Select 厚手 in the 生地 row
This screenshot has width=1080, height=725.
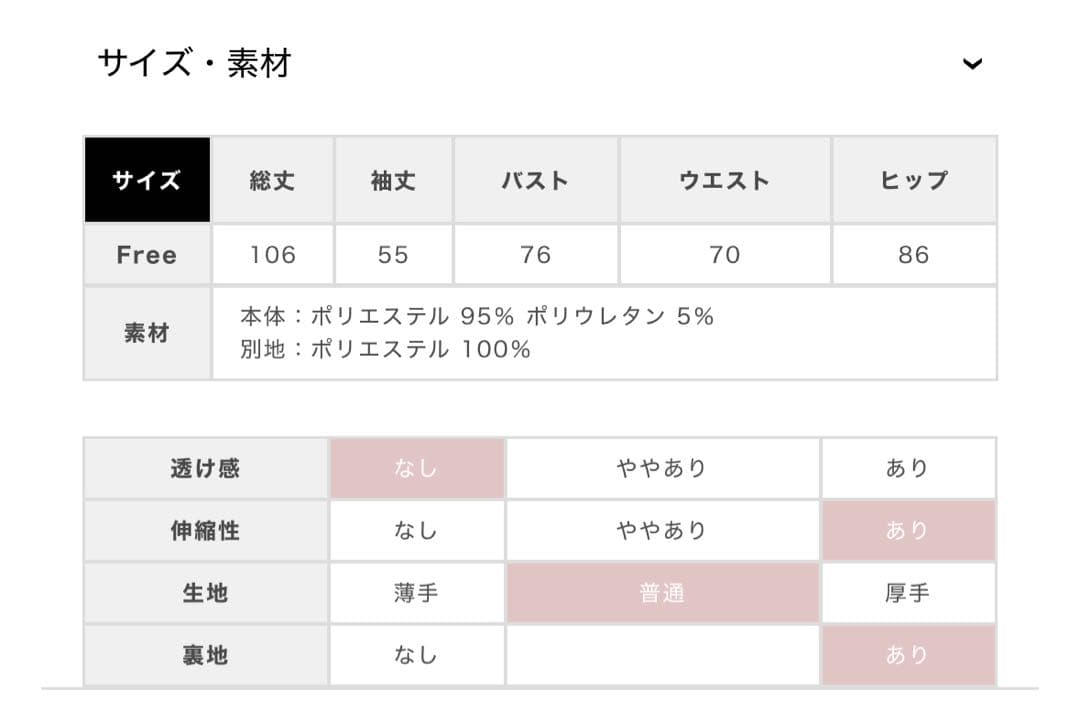coord(908,593)
